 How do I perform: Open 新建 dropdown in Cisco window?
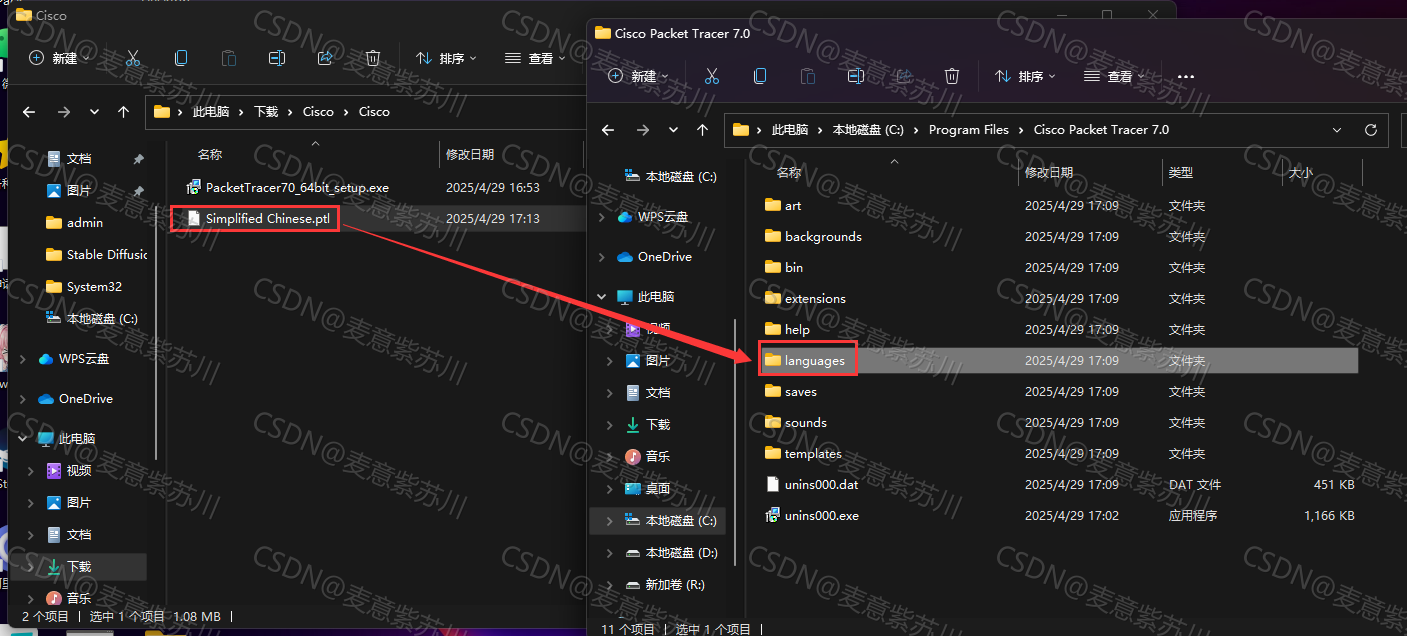(x=59, y=58)
